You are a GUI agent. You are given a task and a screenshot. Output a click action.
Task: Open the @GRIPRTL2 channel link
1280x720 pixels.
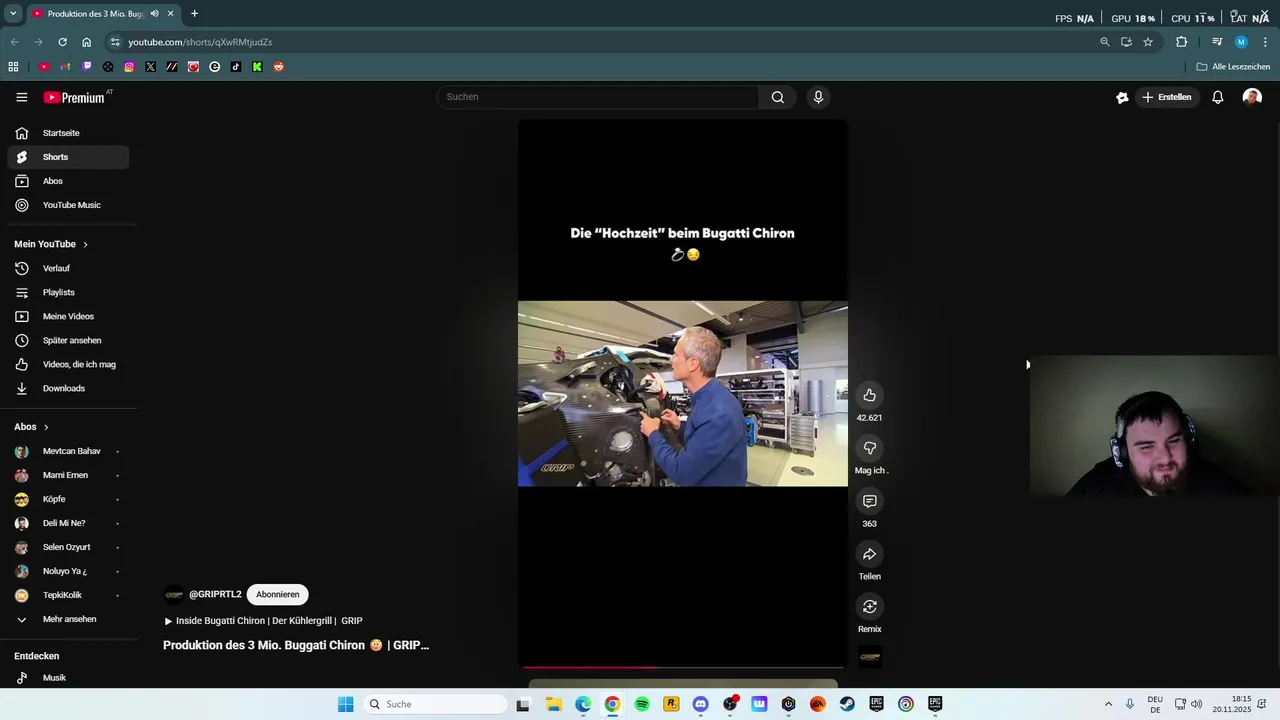215,594
